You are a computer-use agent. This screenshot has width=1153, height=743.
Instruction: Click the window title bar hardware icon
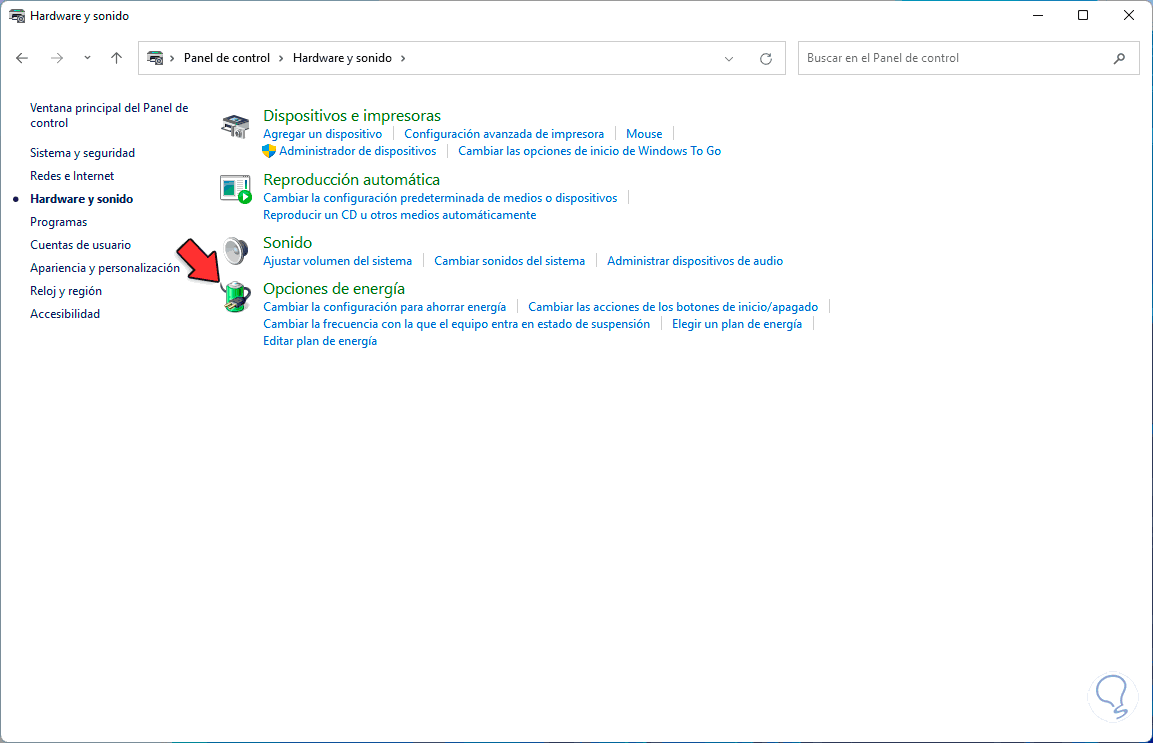(x=17, y=15)
